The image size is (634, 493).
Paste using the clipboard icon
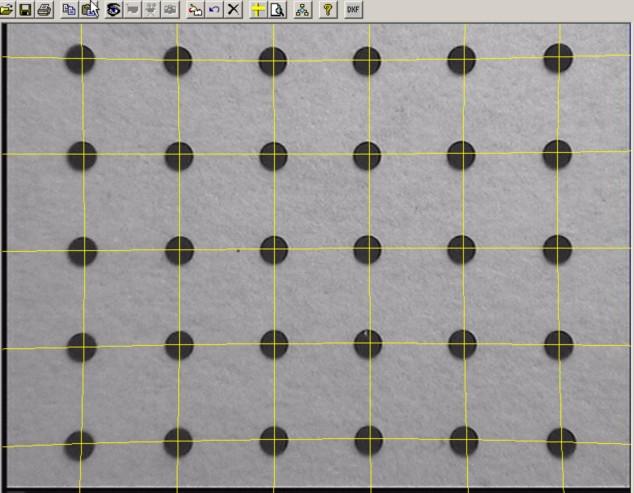click(88, 10)
